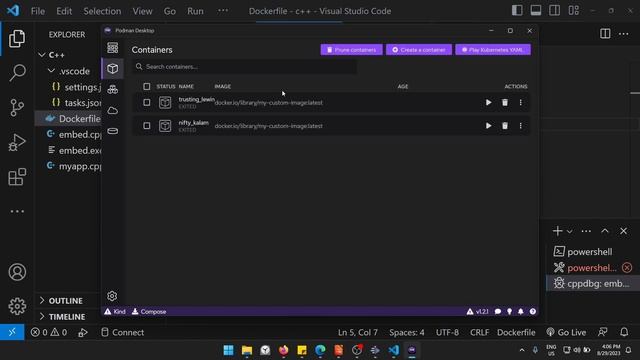Image resolution: width=640 pixels, height=360 pixels.
Task: Show hidden Windows tray icons chevron
Action: click(522, 350)
